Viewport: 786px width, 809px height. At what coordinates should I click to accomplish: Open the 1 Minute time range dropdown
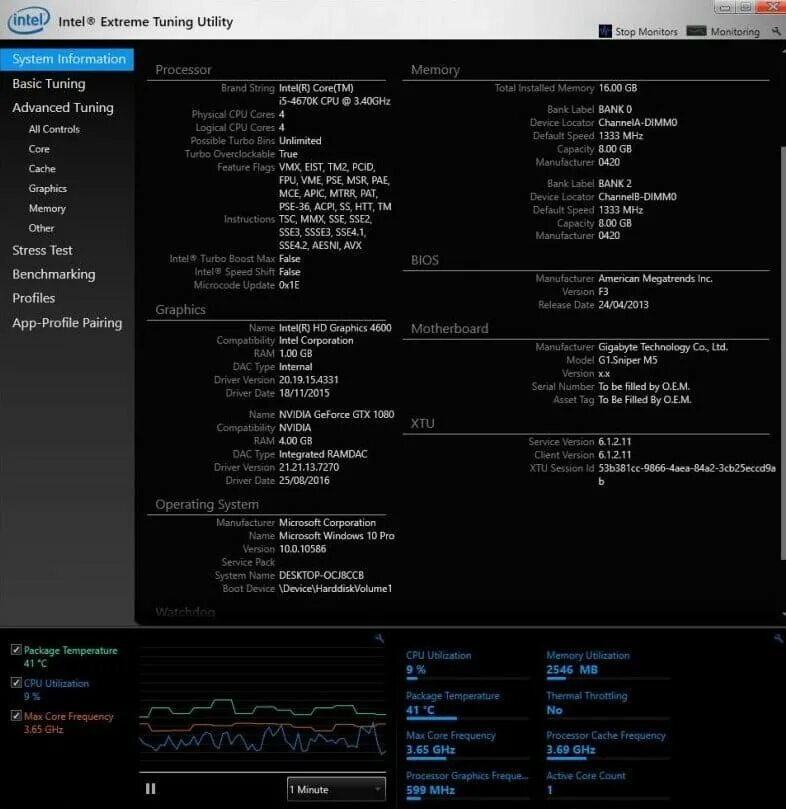coord(336,789)
